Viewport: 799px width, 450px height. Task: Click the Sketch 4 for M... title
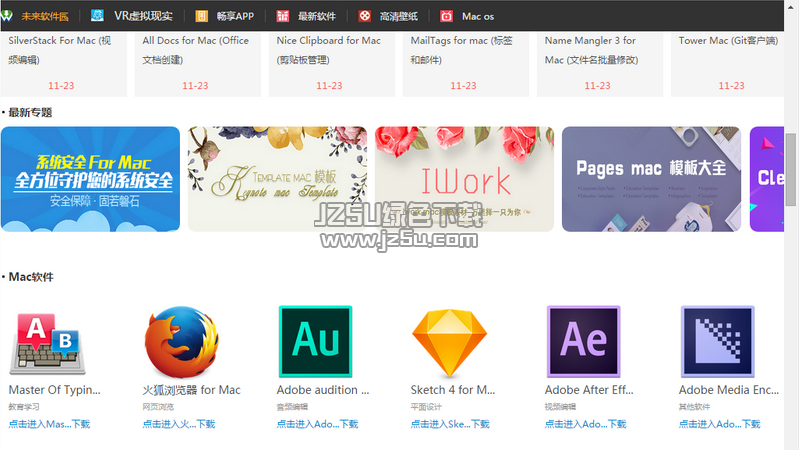pos(453,390)
